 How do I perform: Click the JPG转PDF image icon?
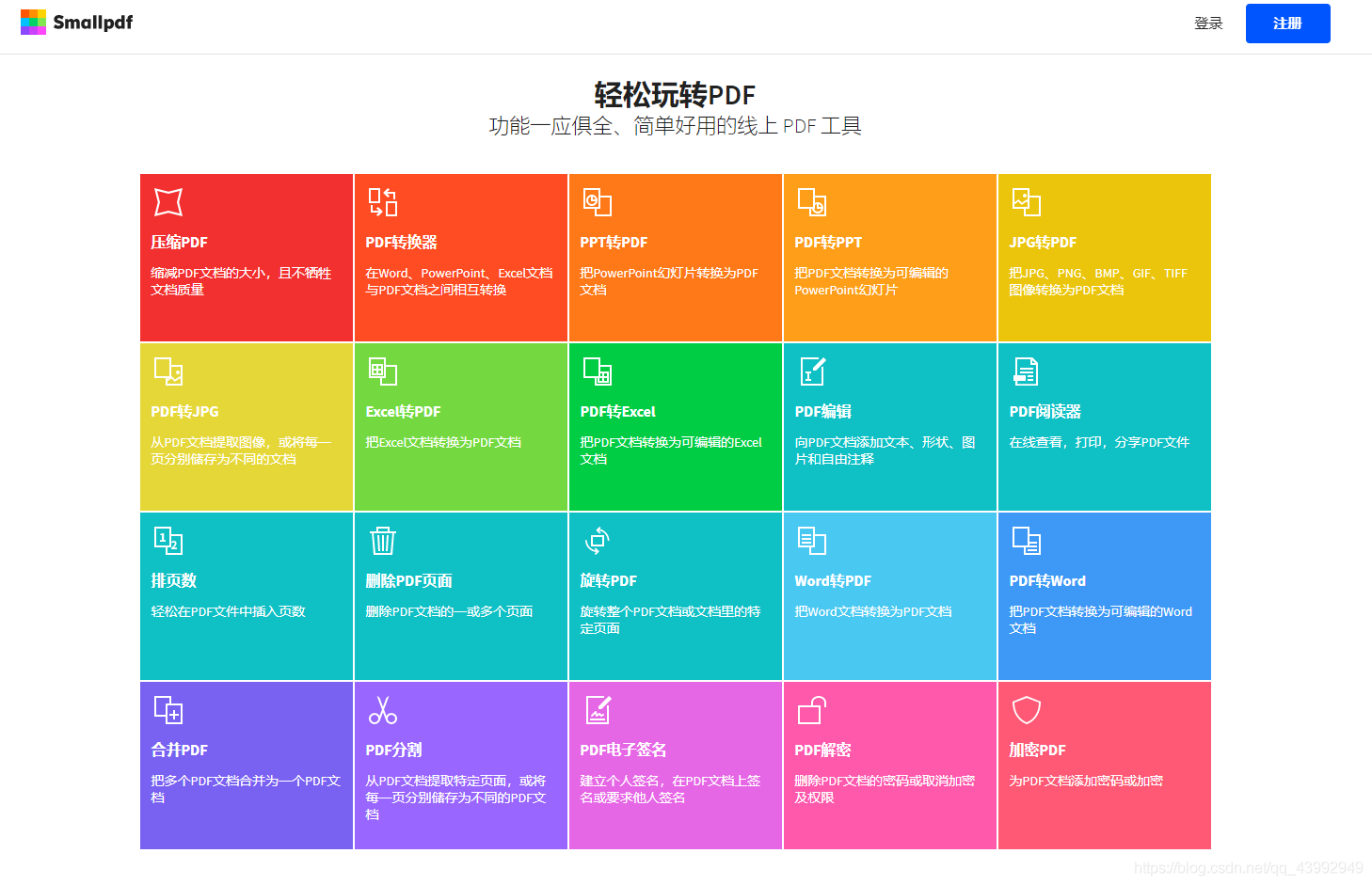(x=1027, y=202)
